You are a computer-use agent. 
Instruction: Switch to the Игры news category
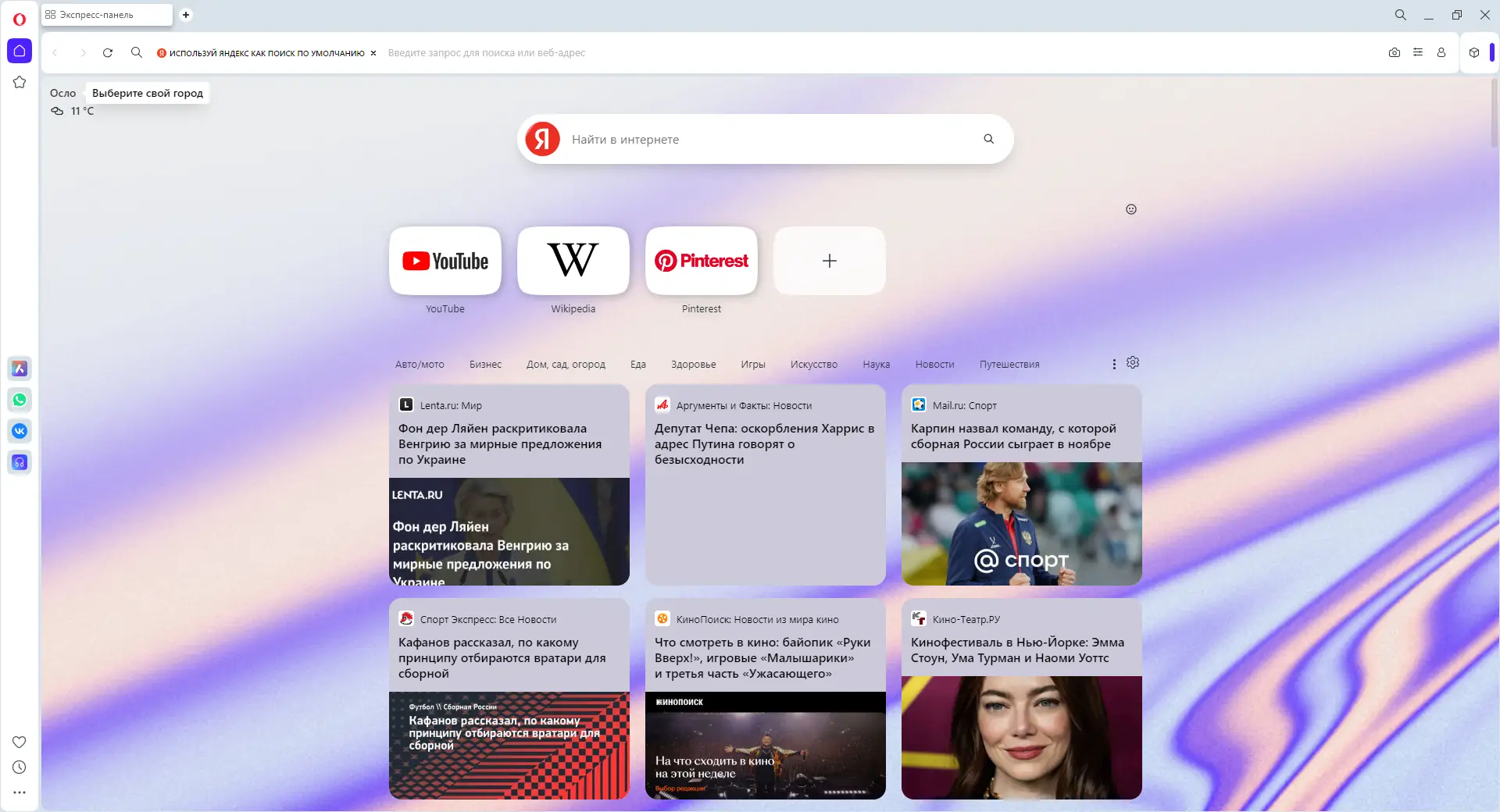pyautogui.click(x=753, y=365)
